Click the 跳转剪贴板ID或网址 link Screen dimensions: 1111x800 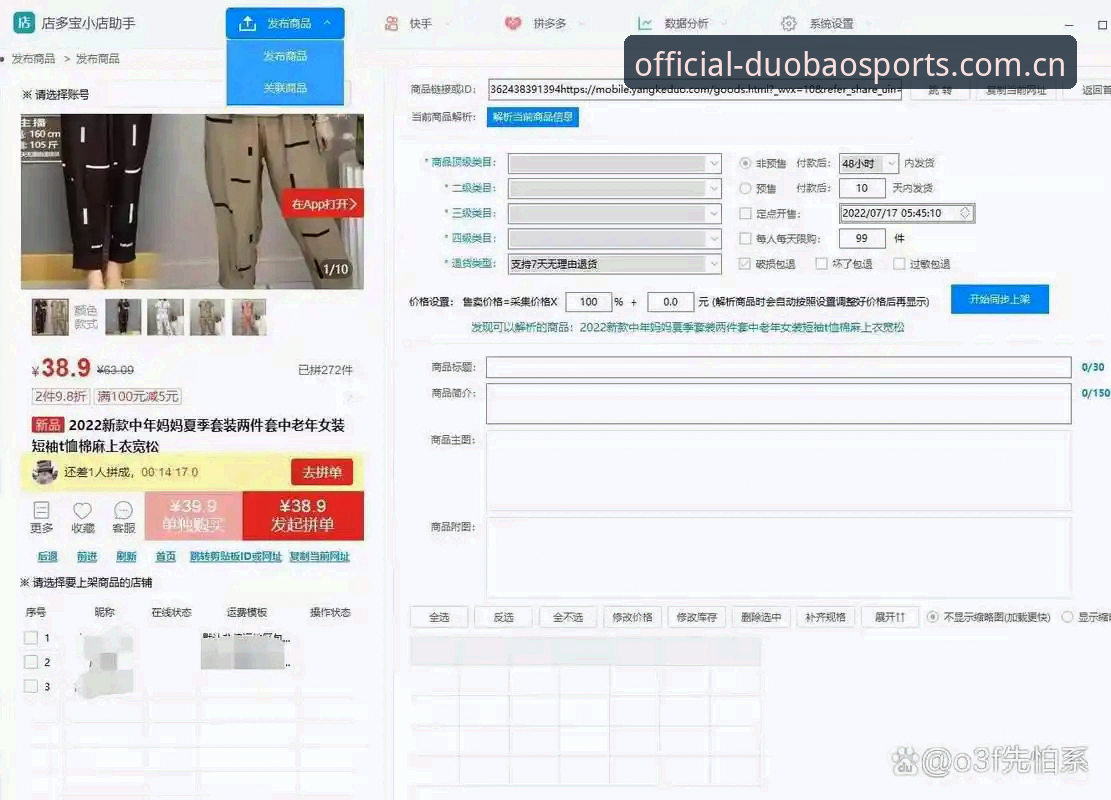coord(236,557)
